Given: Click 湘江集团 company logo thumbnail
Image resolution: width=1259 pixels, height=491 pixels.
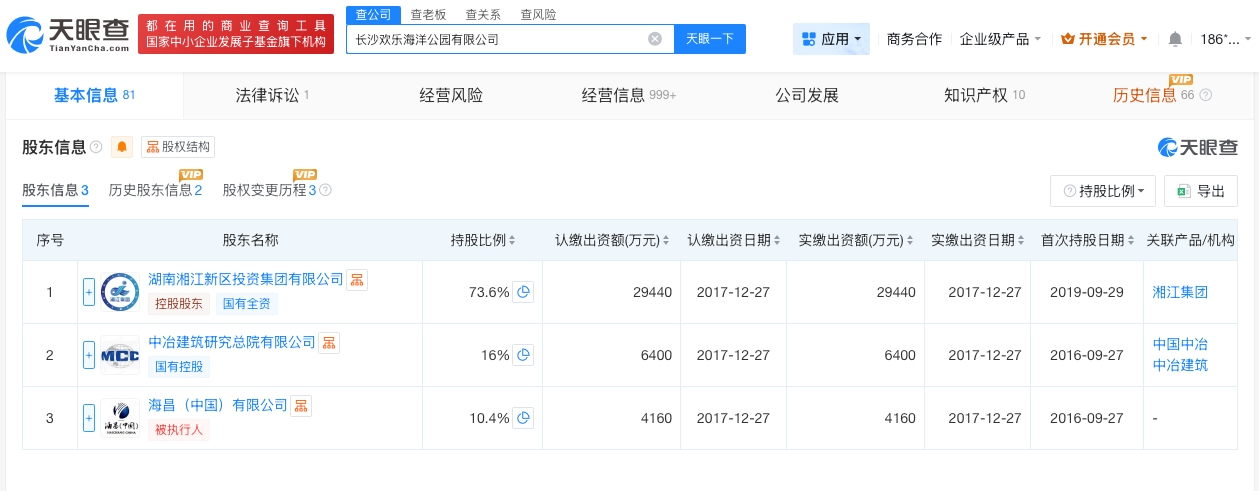Looking at the screenshot, I should [x=120, y=292].
